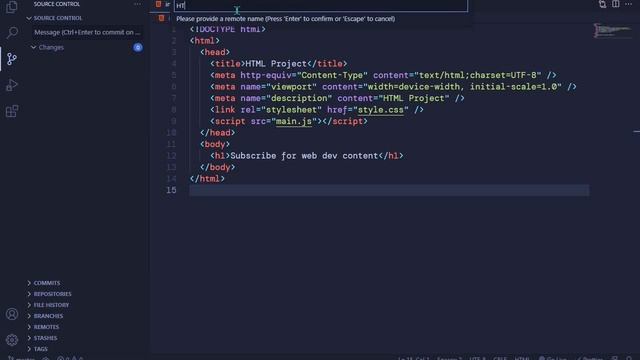The image size is (640, 360).
Task: Open the Run and Debug view
Action: tap(12, 85)
